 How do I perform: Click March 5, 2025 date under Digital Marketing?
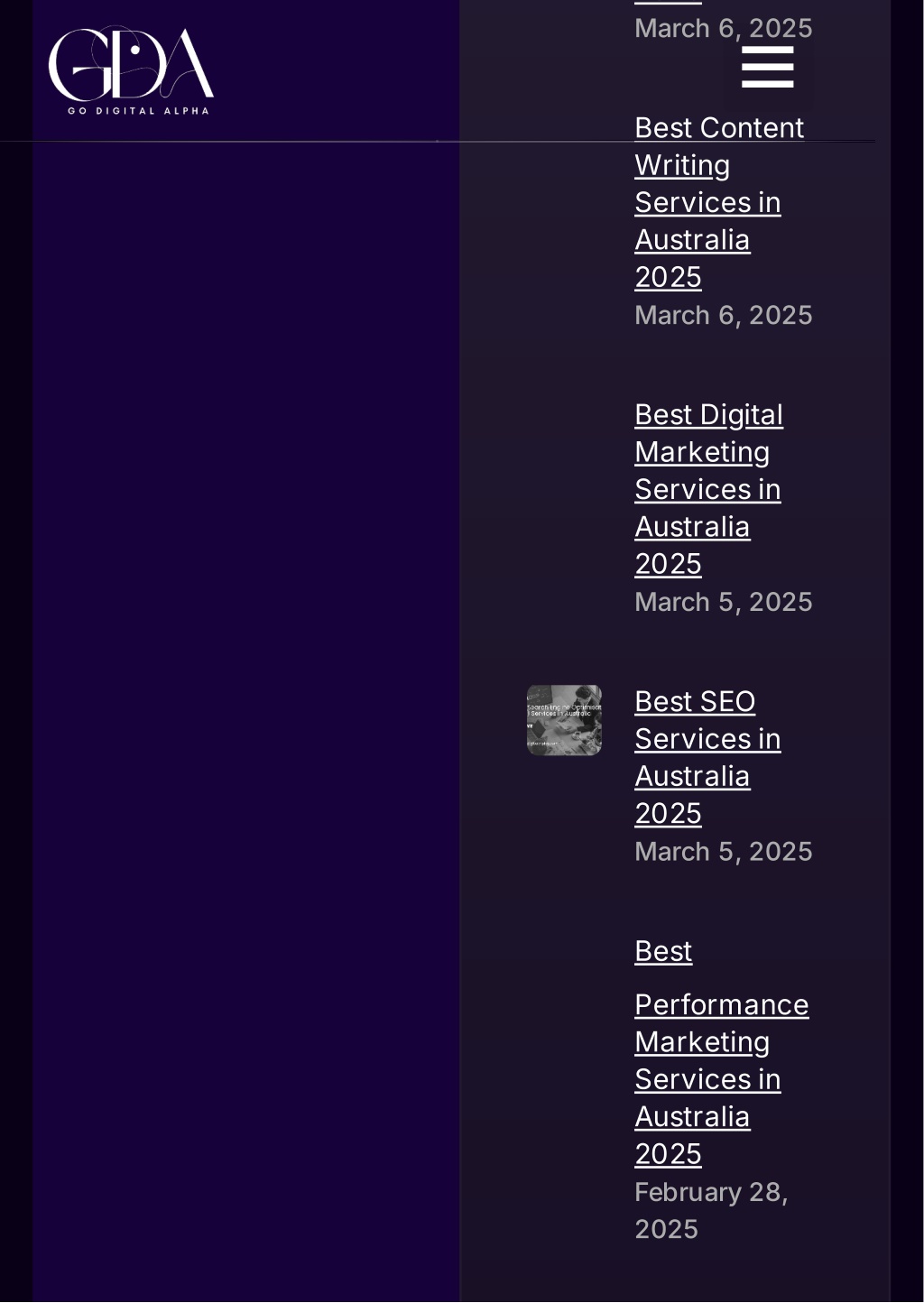723,602
